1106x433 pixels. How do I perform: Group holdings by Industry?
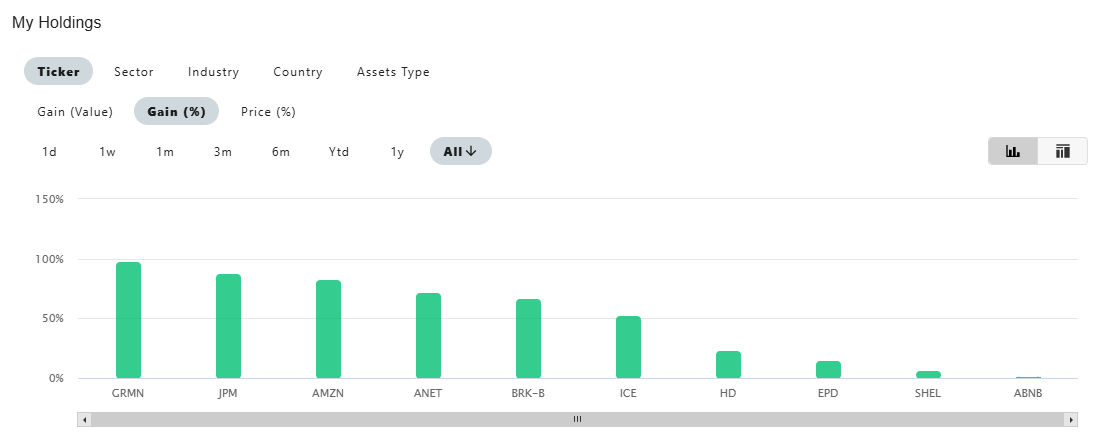pyautogui.click(x=213, y=72)
